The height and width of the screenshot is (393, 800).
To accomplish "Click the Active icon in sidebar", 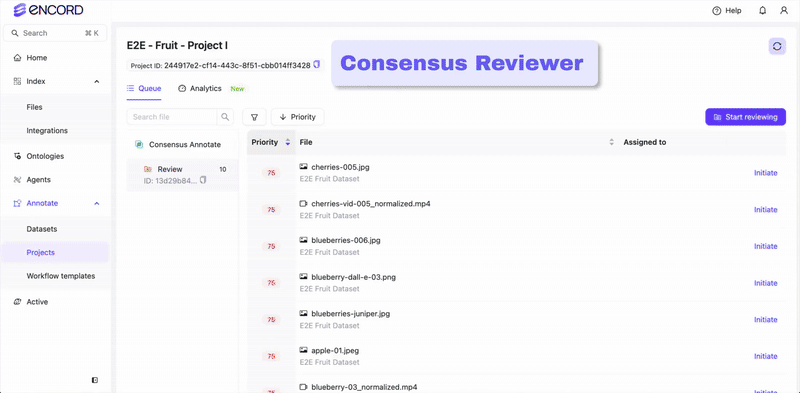I will point(17,302).
